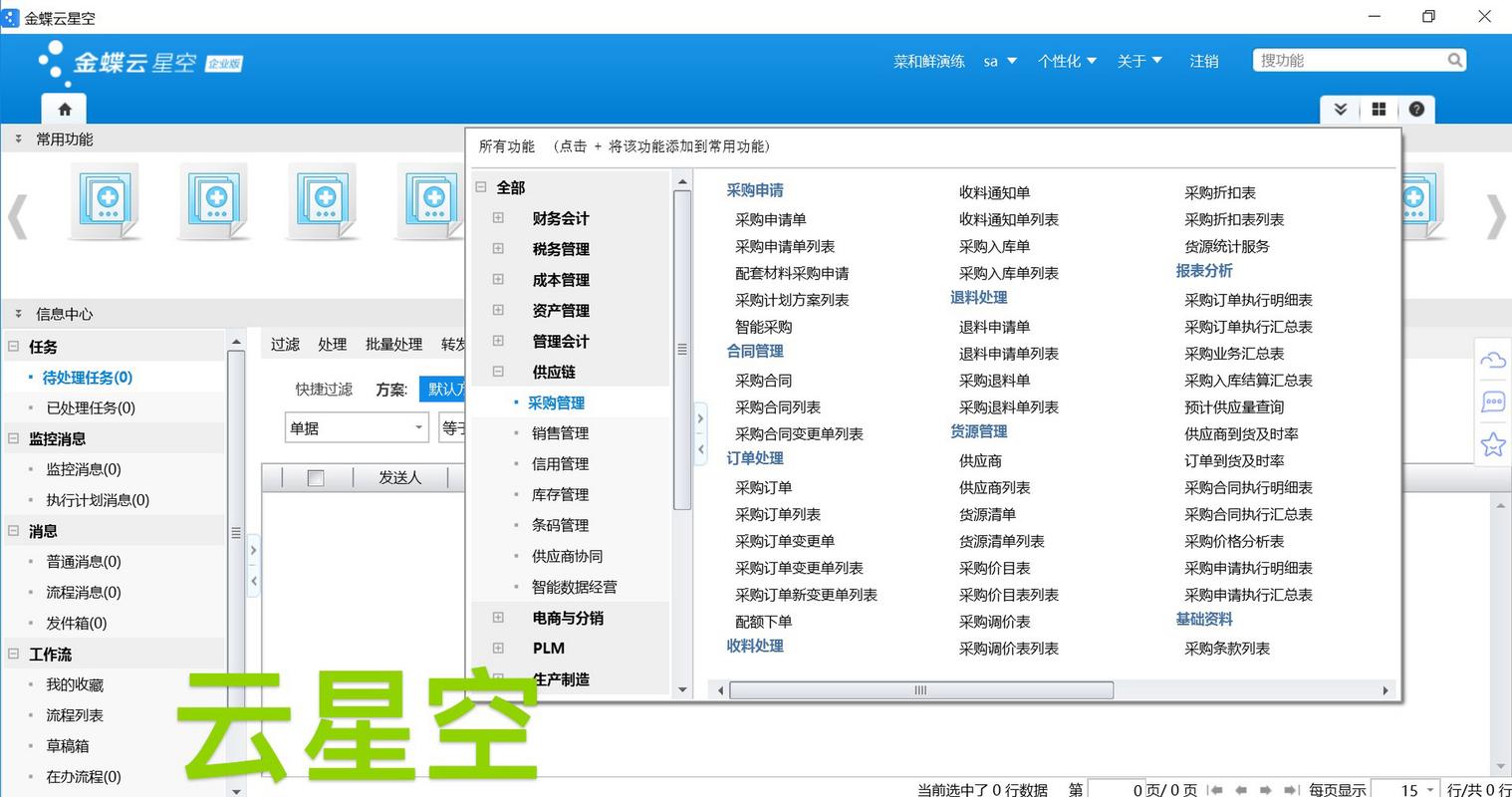Open the all-functions grid icon
Image resolution: width=1512 pixels, height=797 pixels.
click(1379, 110)
